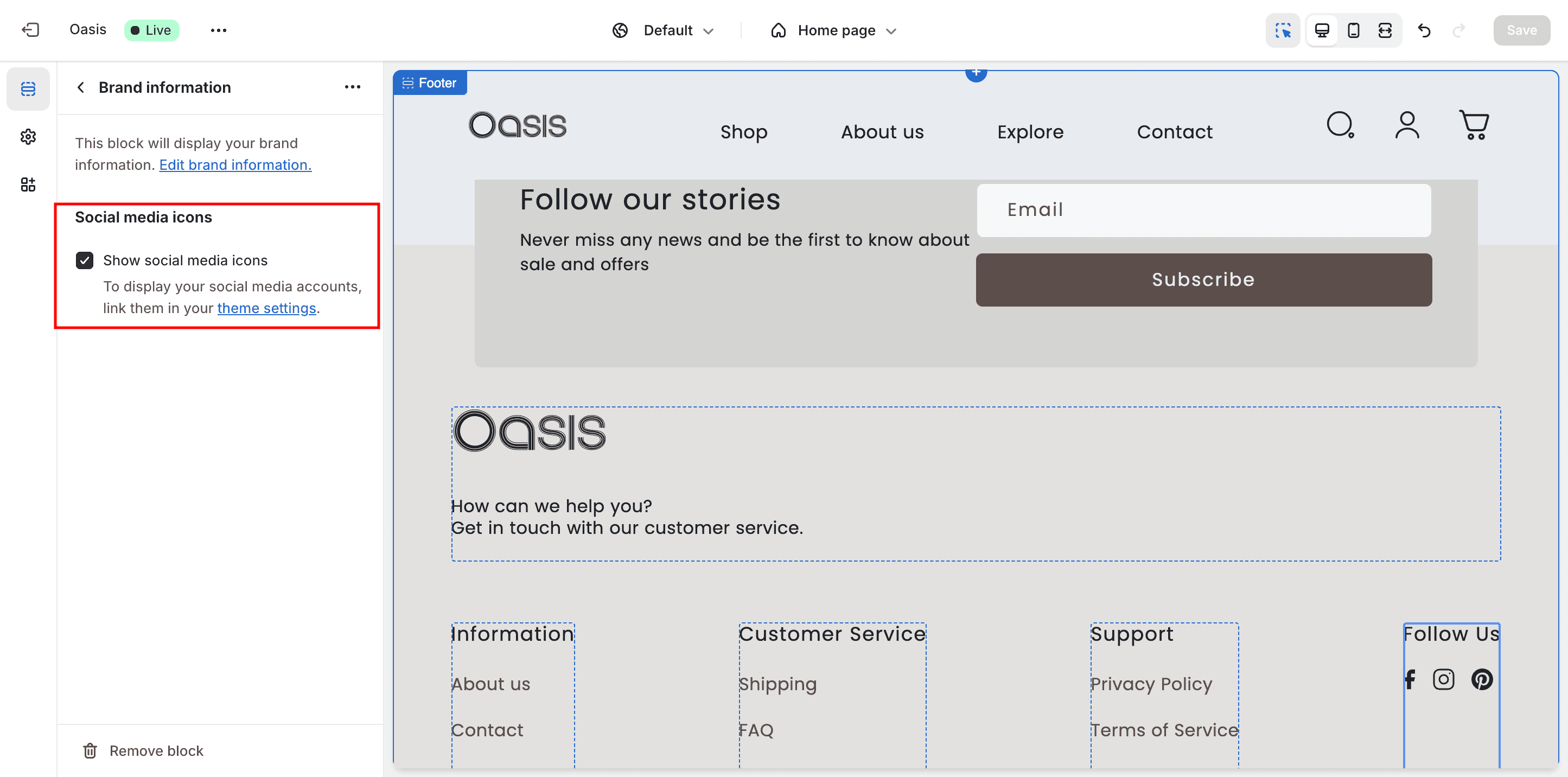Go back from Brand information panel
The height and width of the screenshot is (777, 1568).
click(x=81, y=87)
